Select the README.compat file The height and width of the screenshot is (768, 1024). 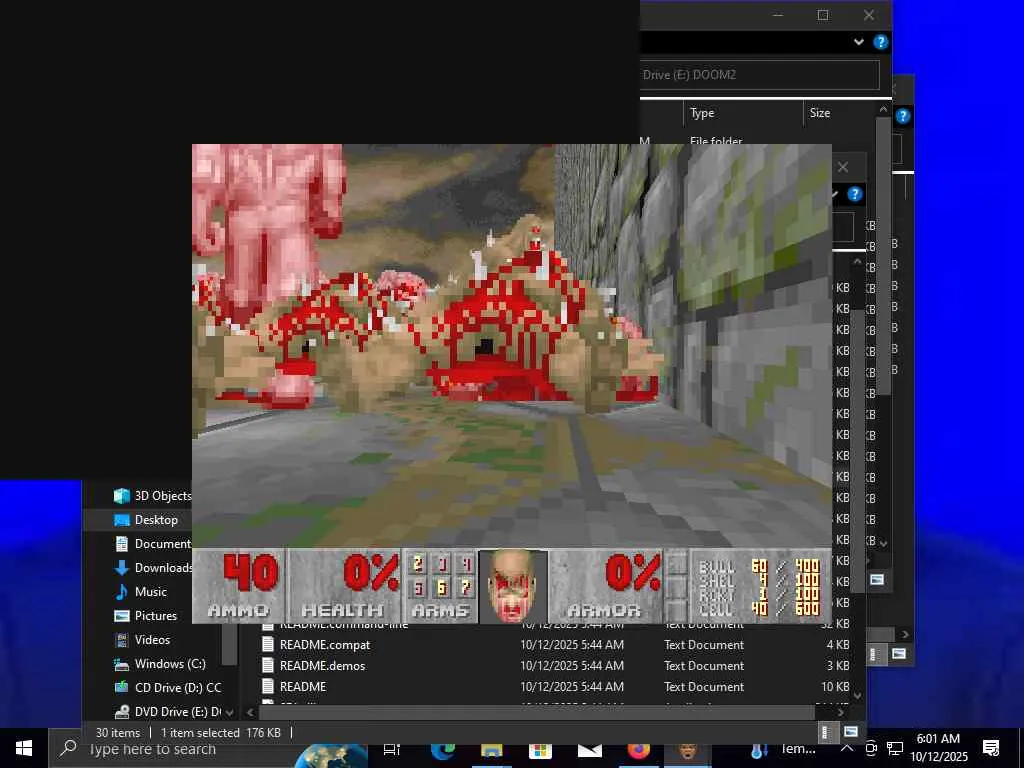[x=325, y=645]
